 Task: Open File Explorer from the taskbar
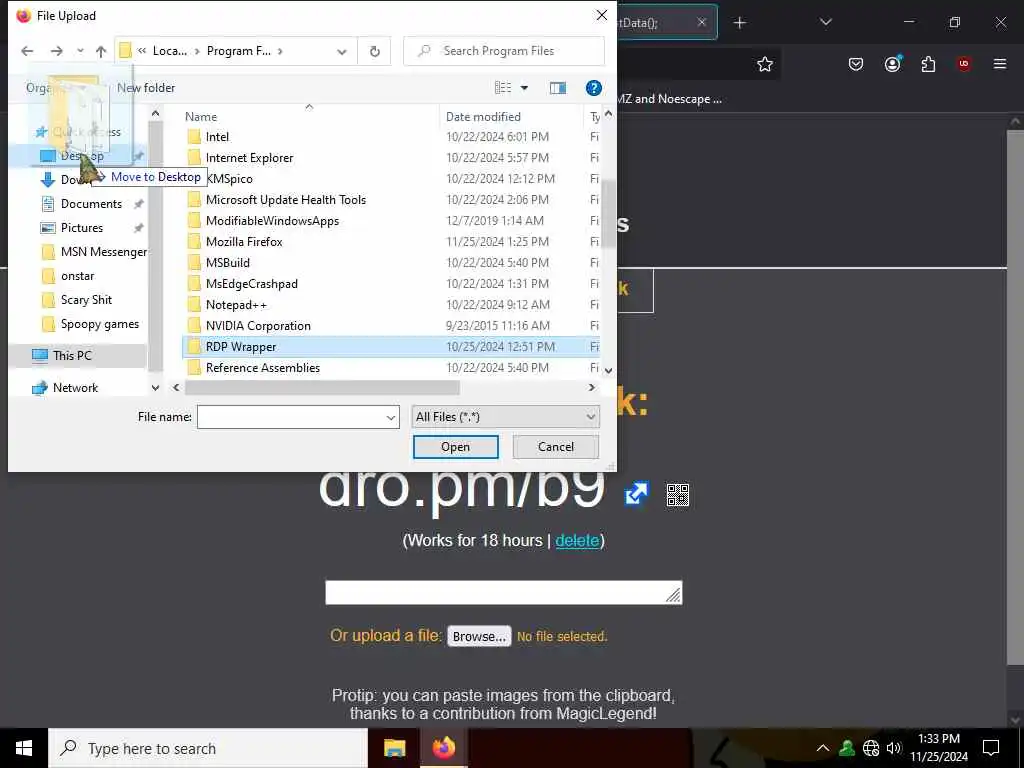click(394, 748)
